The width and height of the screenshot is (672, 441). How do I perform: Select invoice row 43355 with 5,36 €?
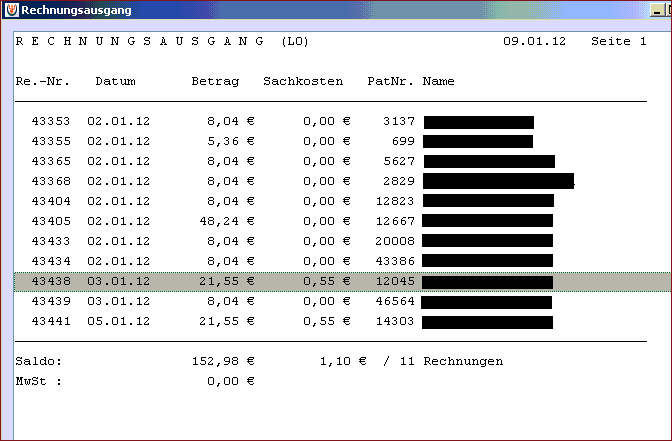[342, 141]
